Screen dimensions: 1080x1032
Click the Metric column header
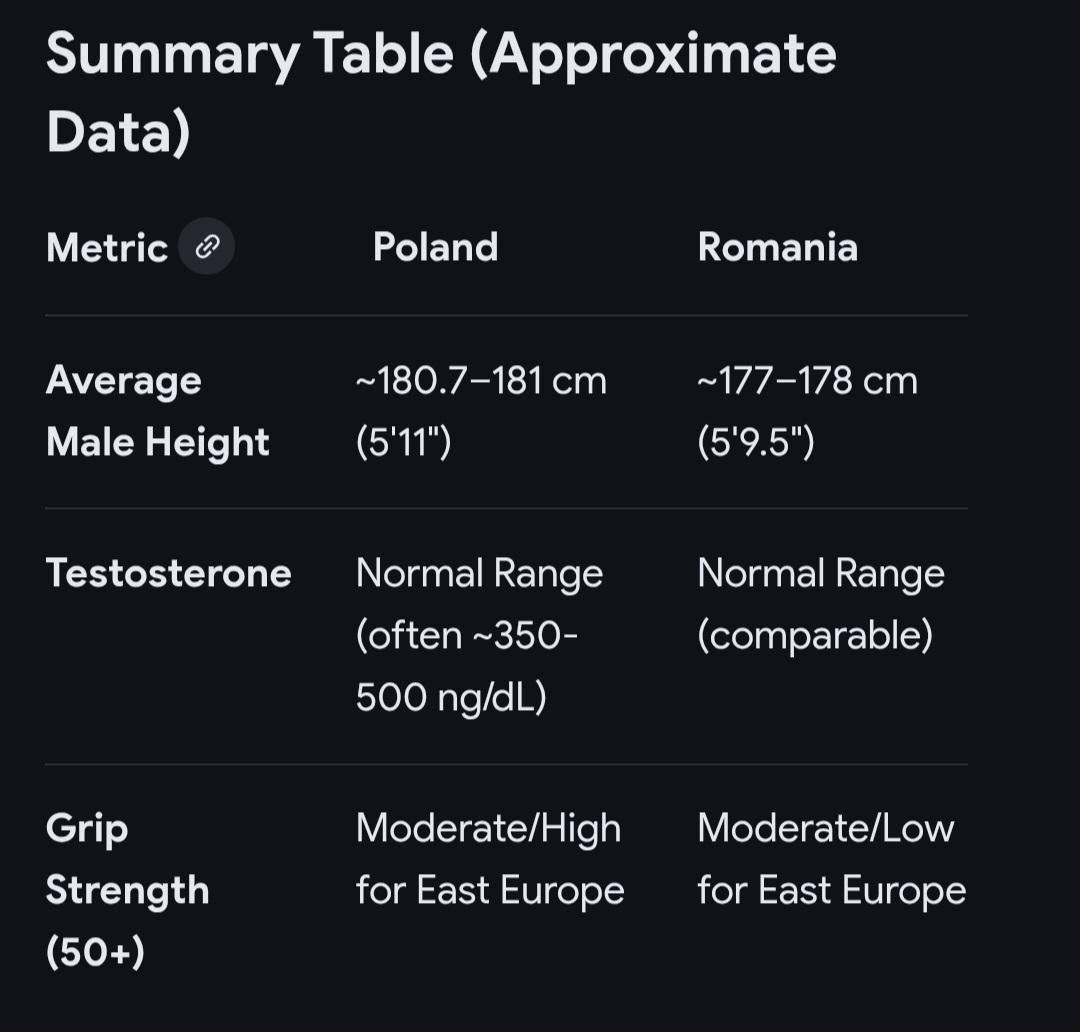[107, 248]
